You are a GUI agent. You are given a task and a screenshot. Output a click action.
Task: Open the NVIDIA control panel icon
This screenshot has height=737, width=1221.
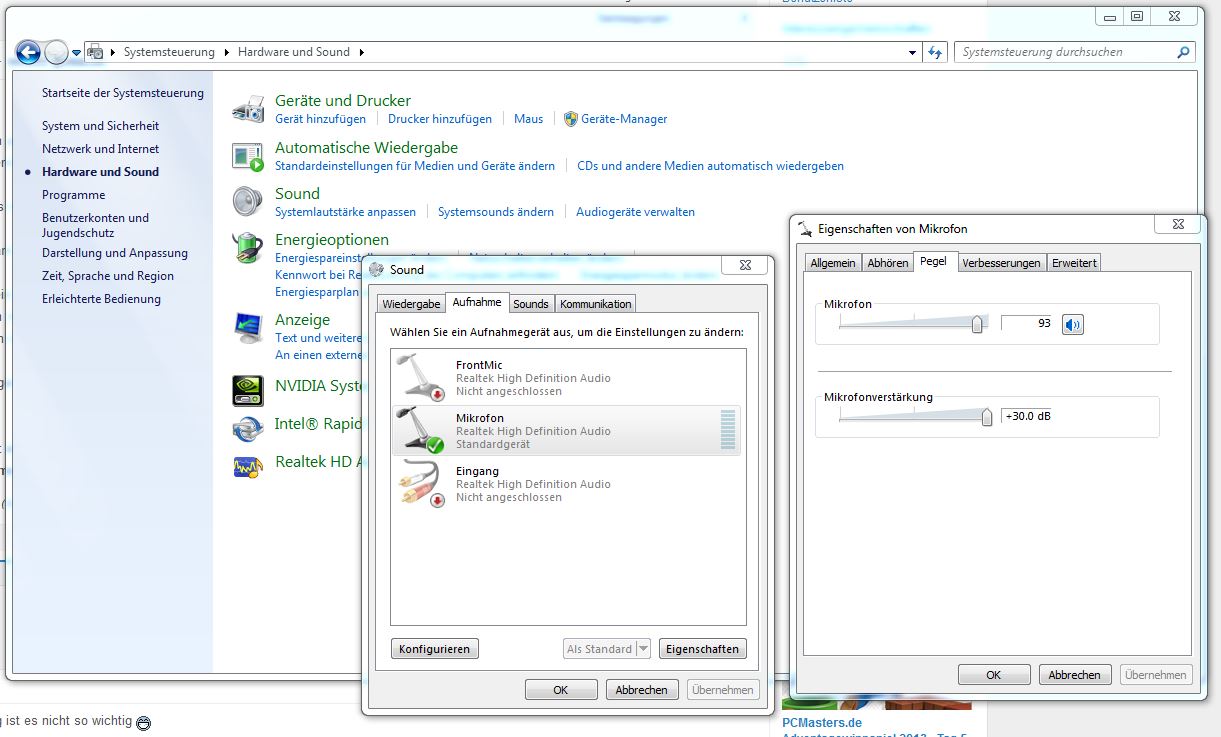[x=248, y=388]
